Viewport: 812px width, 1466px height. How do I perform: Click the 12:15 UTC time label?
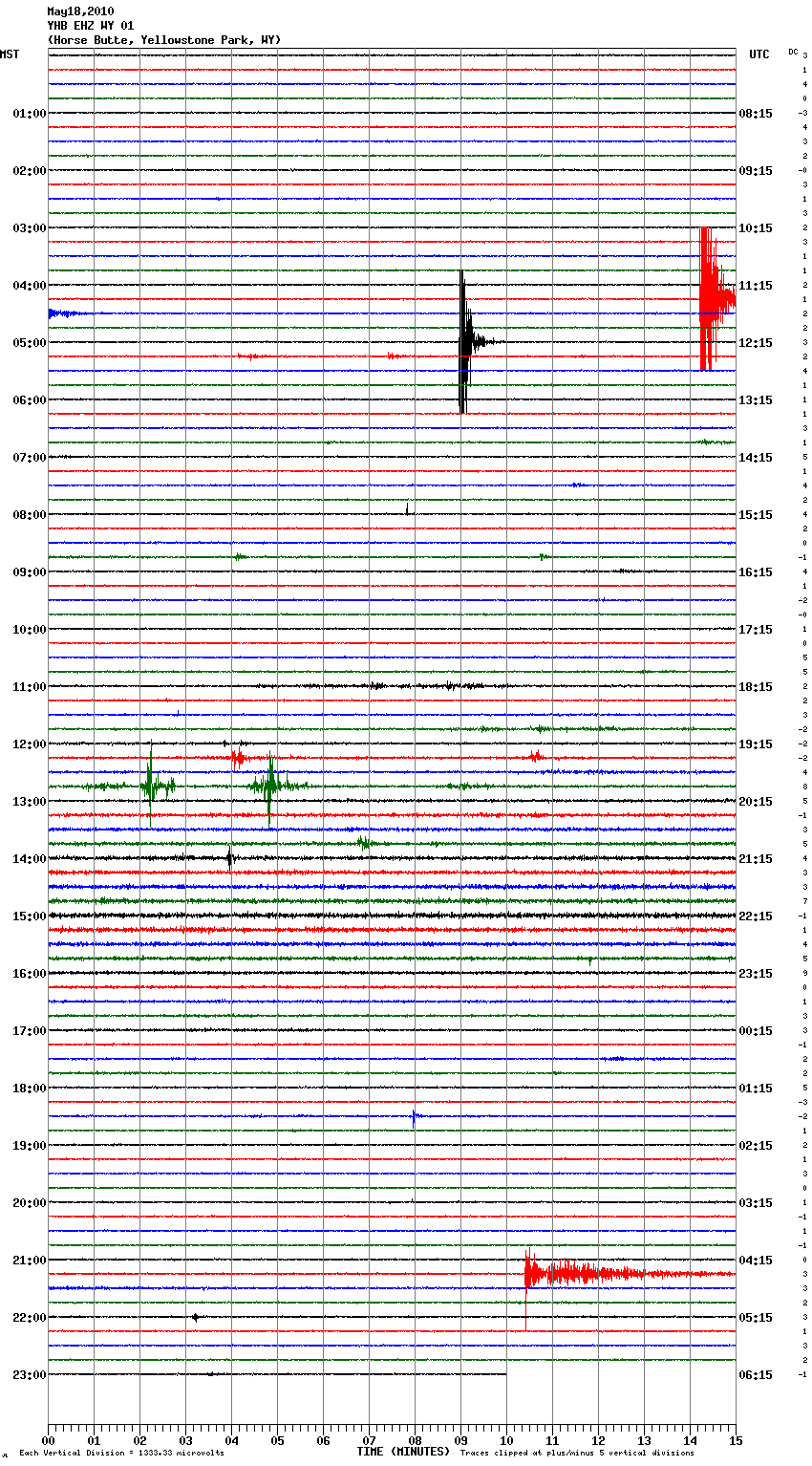(x=756, y=343)
